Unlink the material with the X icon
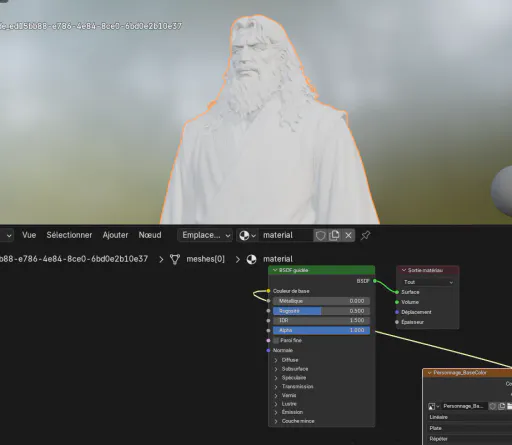 point(348,236)
